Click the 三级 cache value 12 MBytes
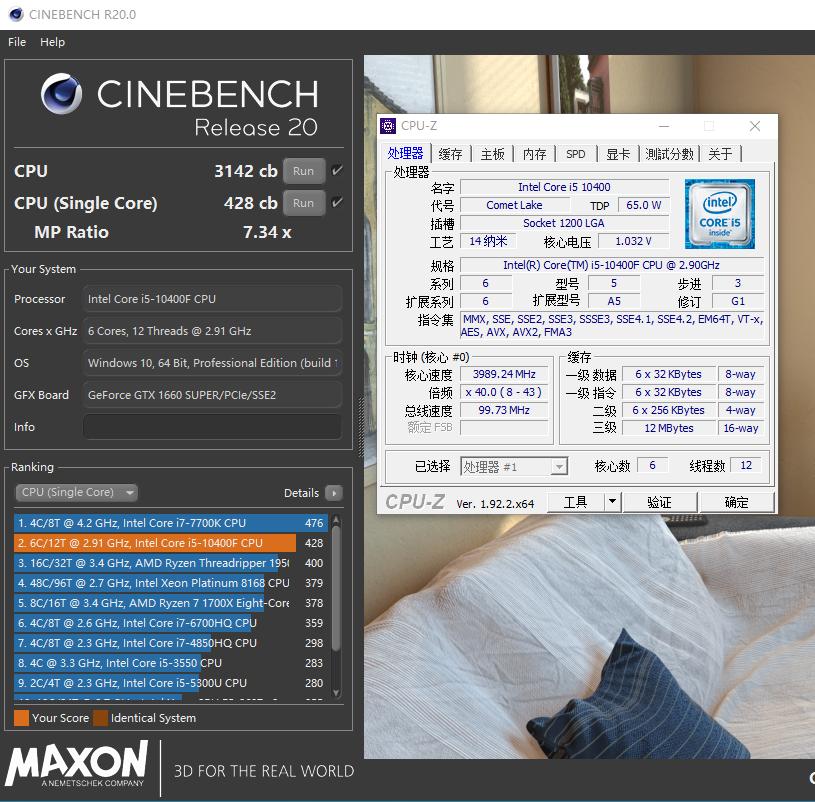The image size is (815, 802). (x=669, y=428)
